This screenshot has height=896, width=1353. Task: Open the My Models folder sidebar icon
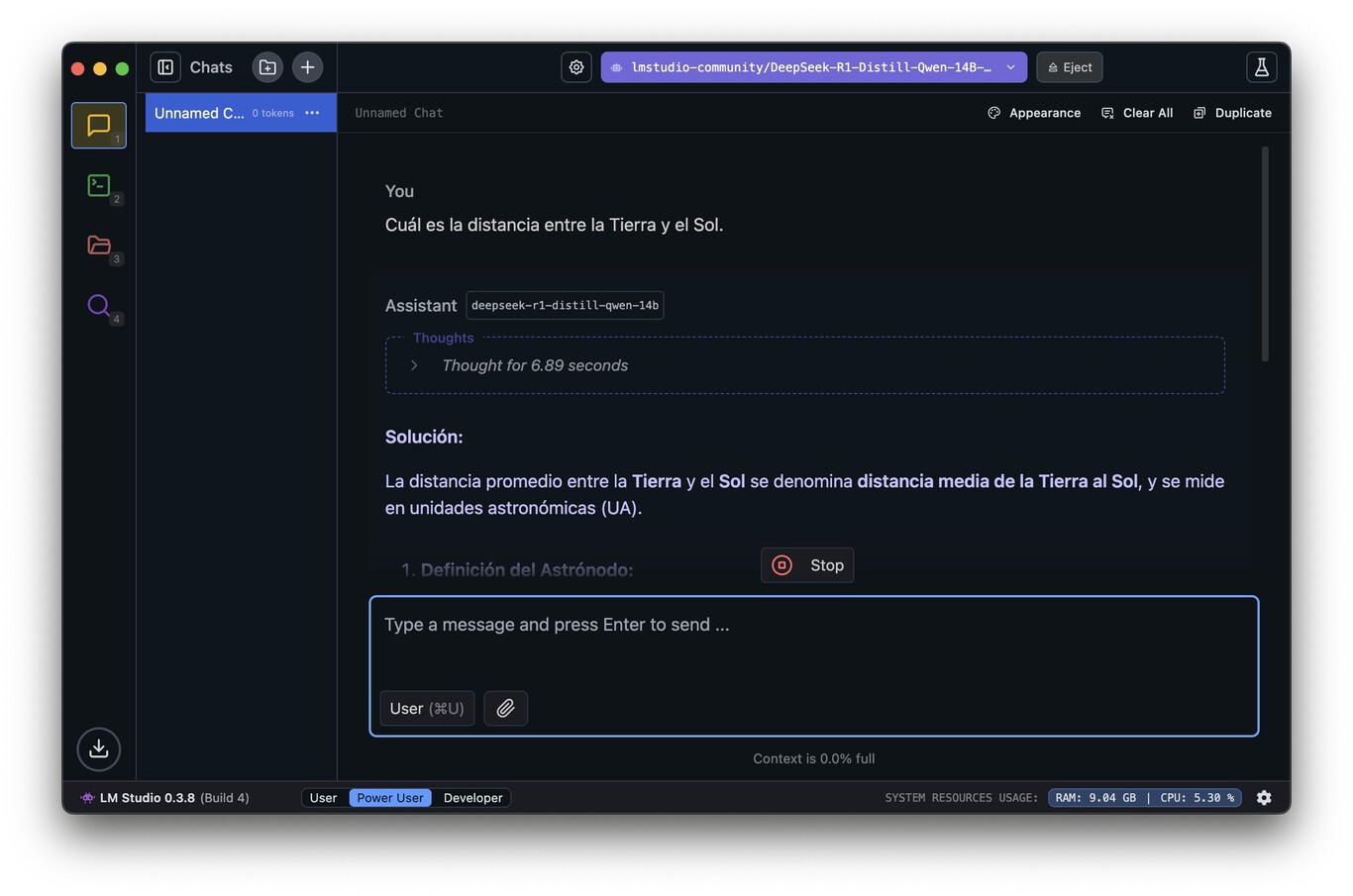pos(98,246)
